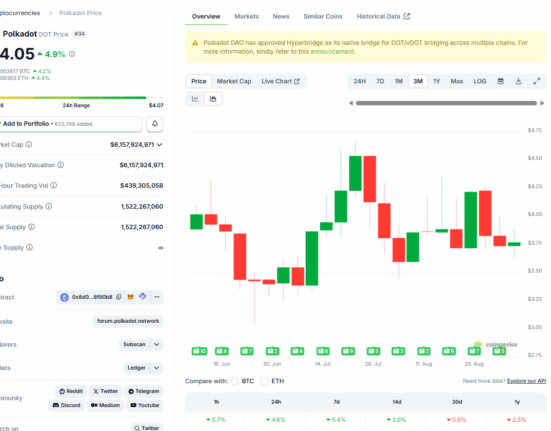Viewport: 551px width, 431px height.
Task: Click the chart range scrollbar track
Action: point(446,103)
